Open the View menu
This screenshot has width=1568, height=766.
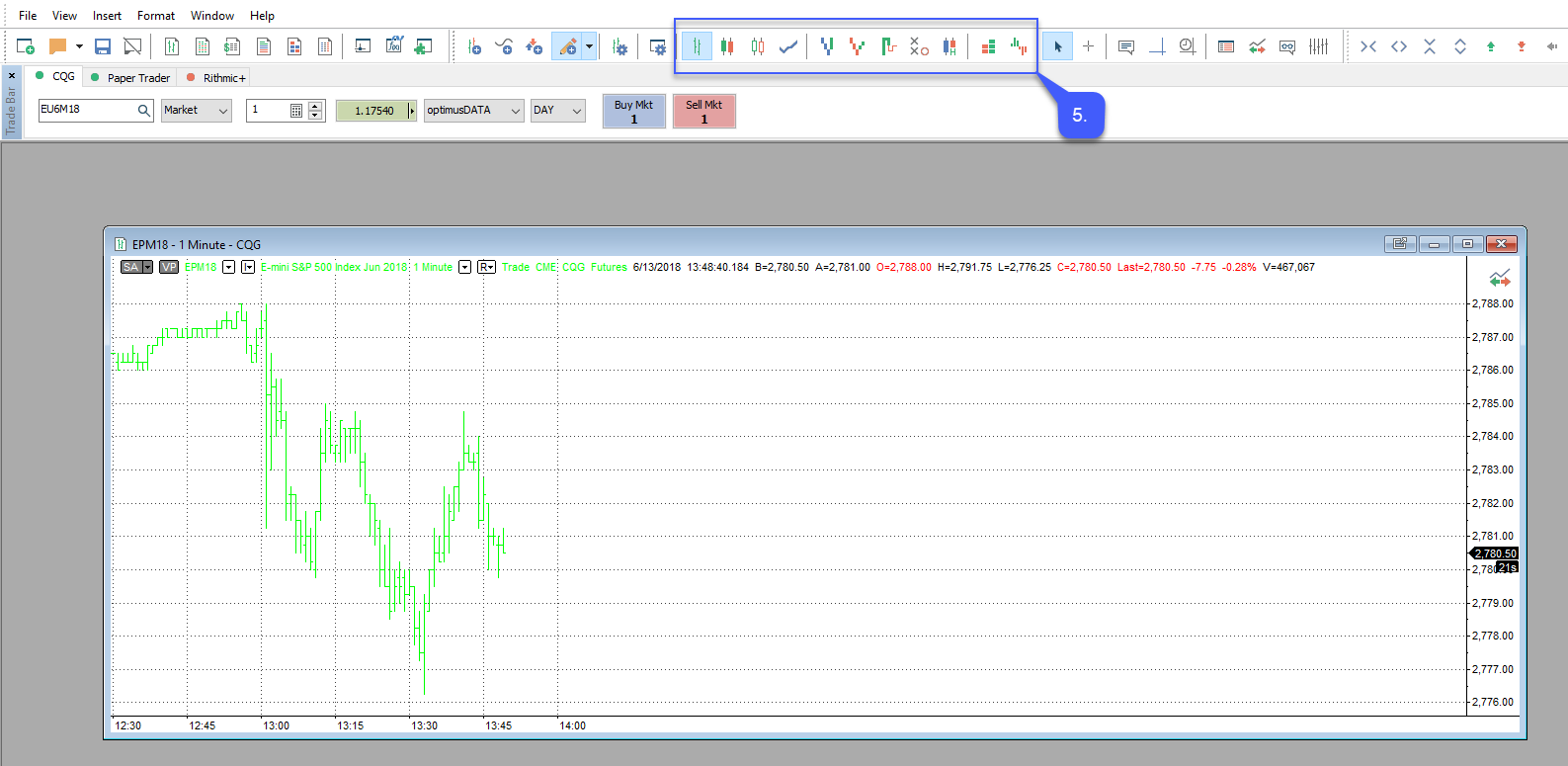64,16
